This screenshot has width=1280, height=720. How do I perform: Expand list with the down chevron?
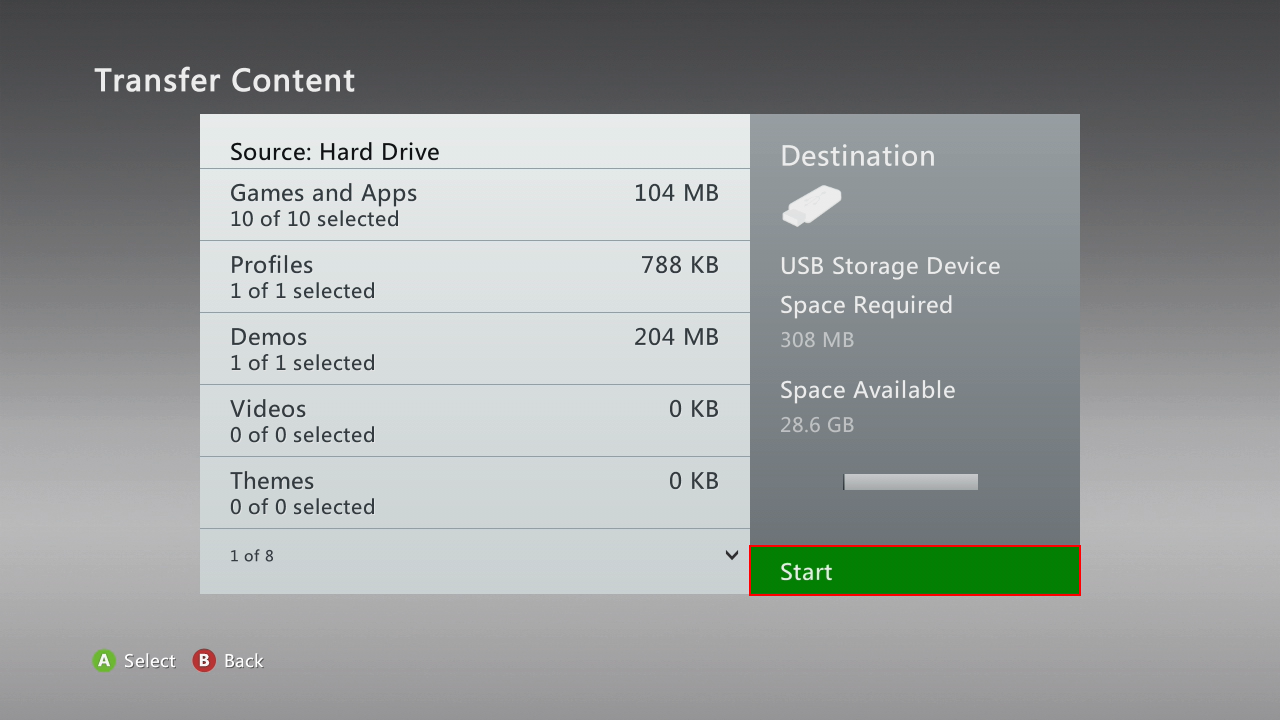tap(732, 555)
